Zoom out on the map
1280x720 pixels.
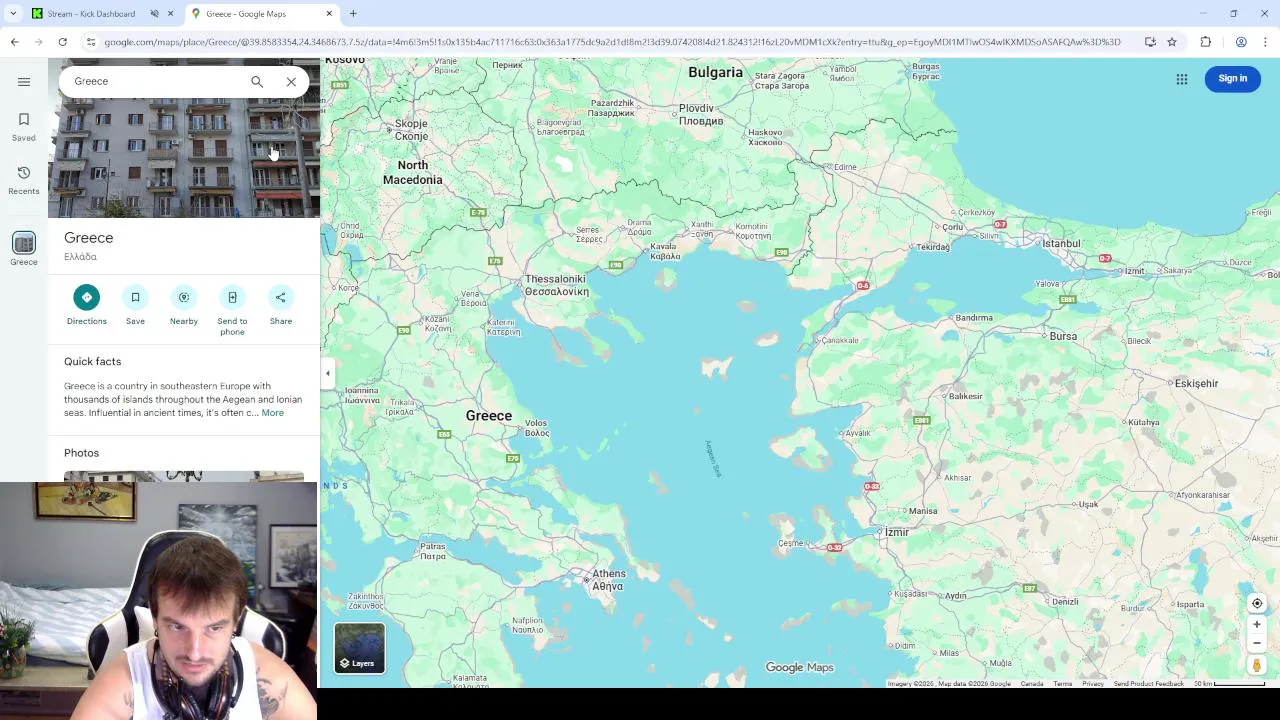[1257, 643]
